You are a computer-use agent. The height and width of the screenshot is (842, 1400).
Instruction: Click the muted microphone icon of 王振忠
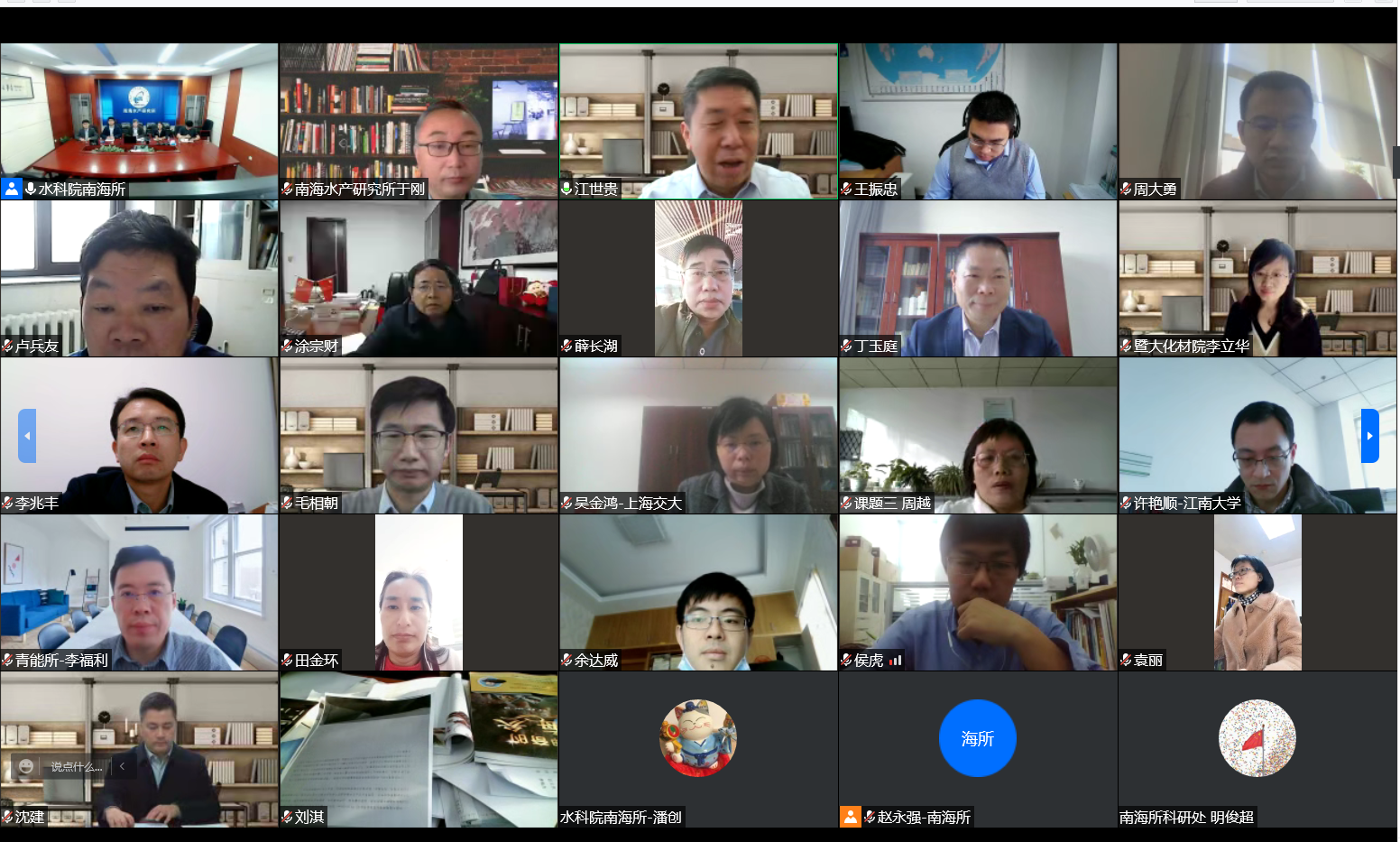[846, 189]
